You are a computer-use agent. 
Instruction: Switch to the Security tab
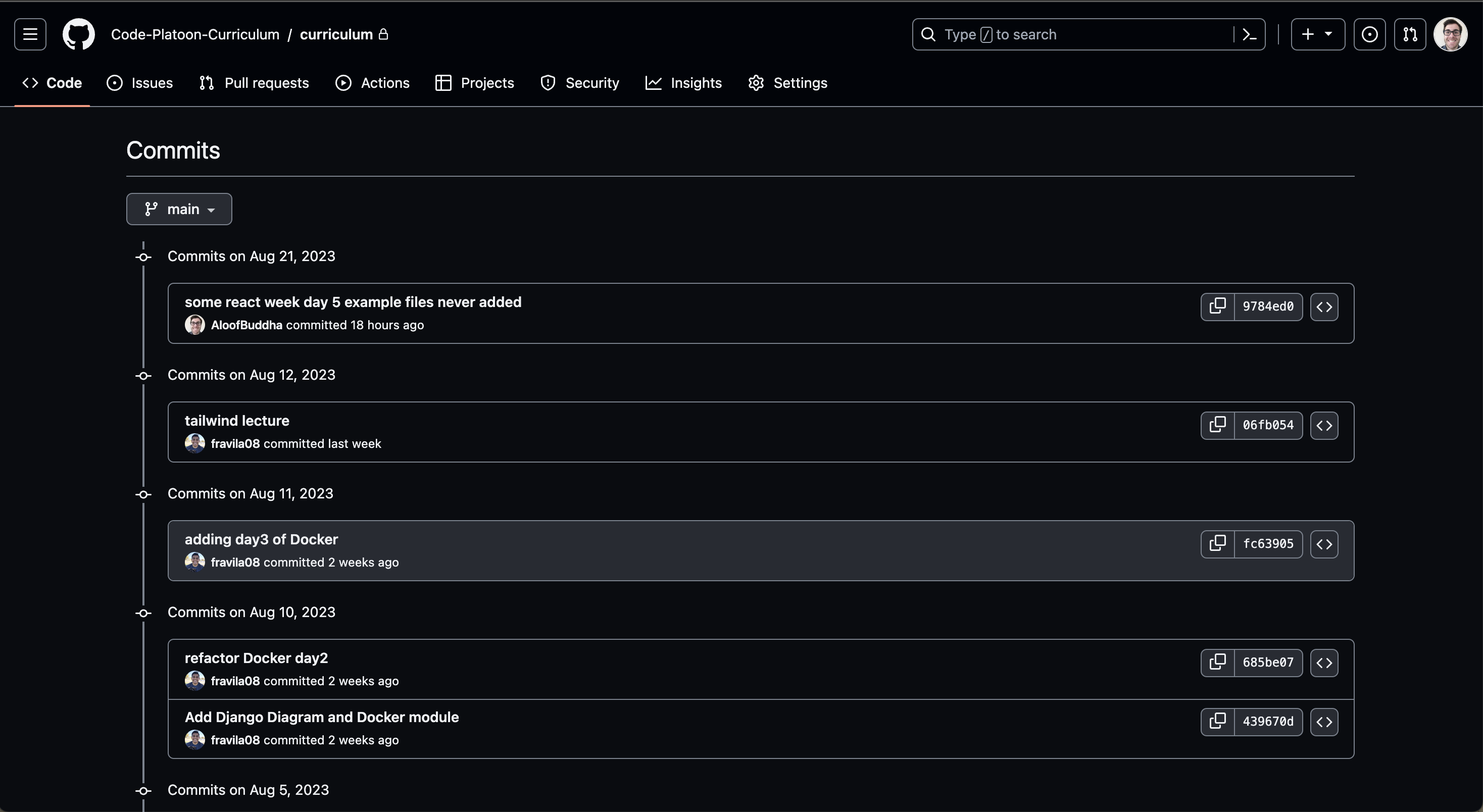[x=580, y=82]
